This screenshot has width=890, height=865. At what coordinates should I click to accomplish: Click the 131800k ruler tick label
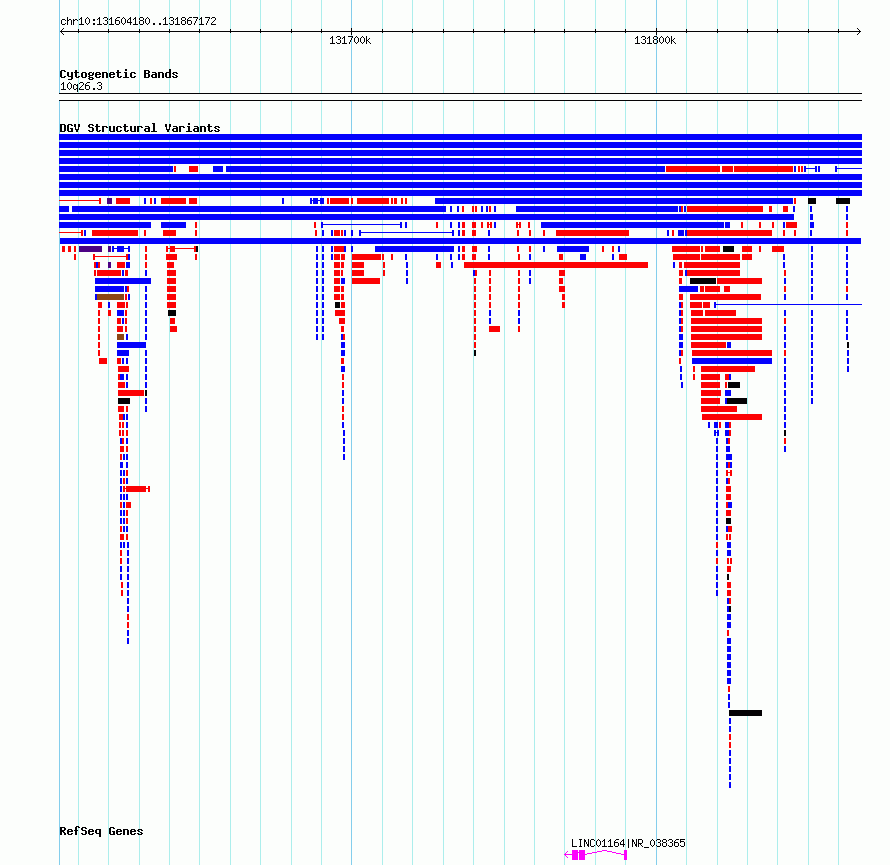[655, 40]
